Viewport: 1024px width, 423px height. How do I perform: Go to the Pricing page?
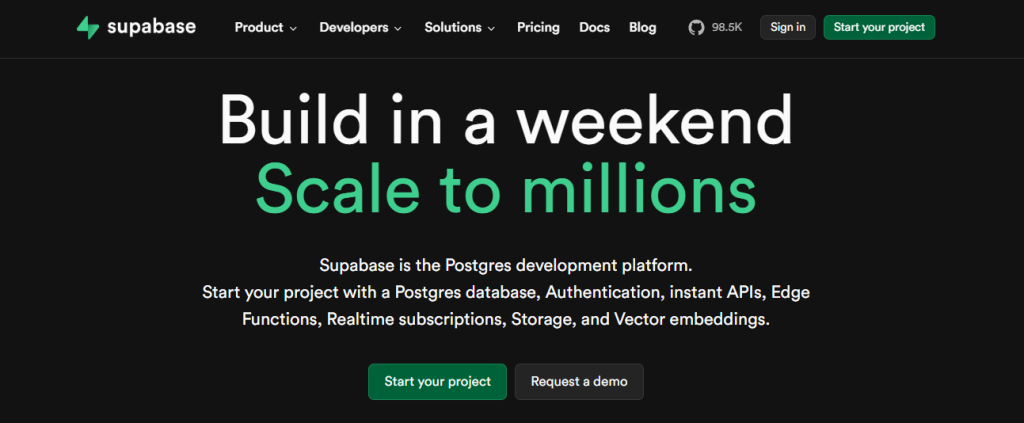point(538,27)
